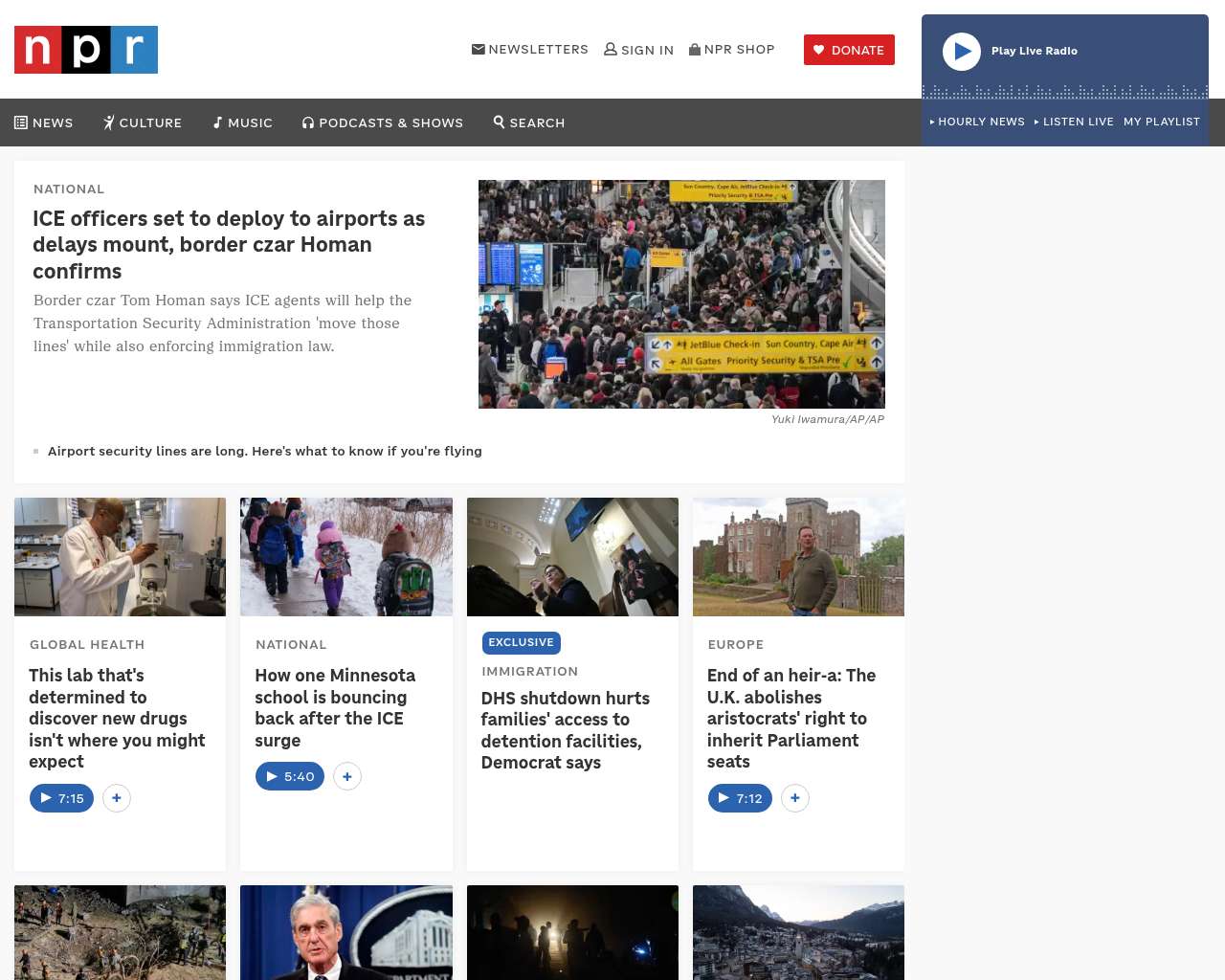
Task: Open the Minnesota school ICE surge headline
Action: coord(335,707)
